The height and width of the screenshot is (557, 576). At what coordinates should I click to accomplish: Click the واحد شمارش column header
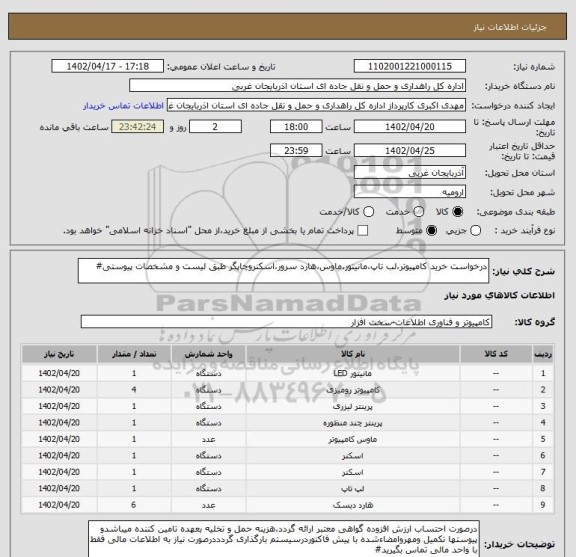[208, 354]
